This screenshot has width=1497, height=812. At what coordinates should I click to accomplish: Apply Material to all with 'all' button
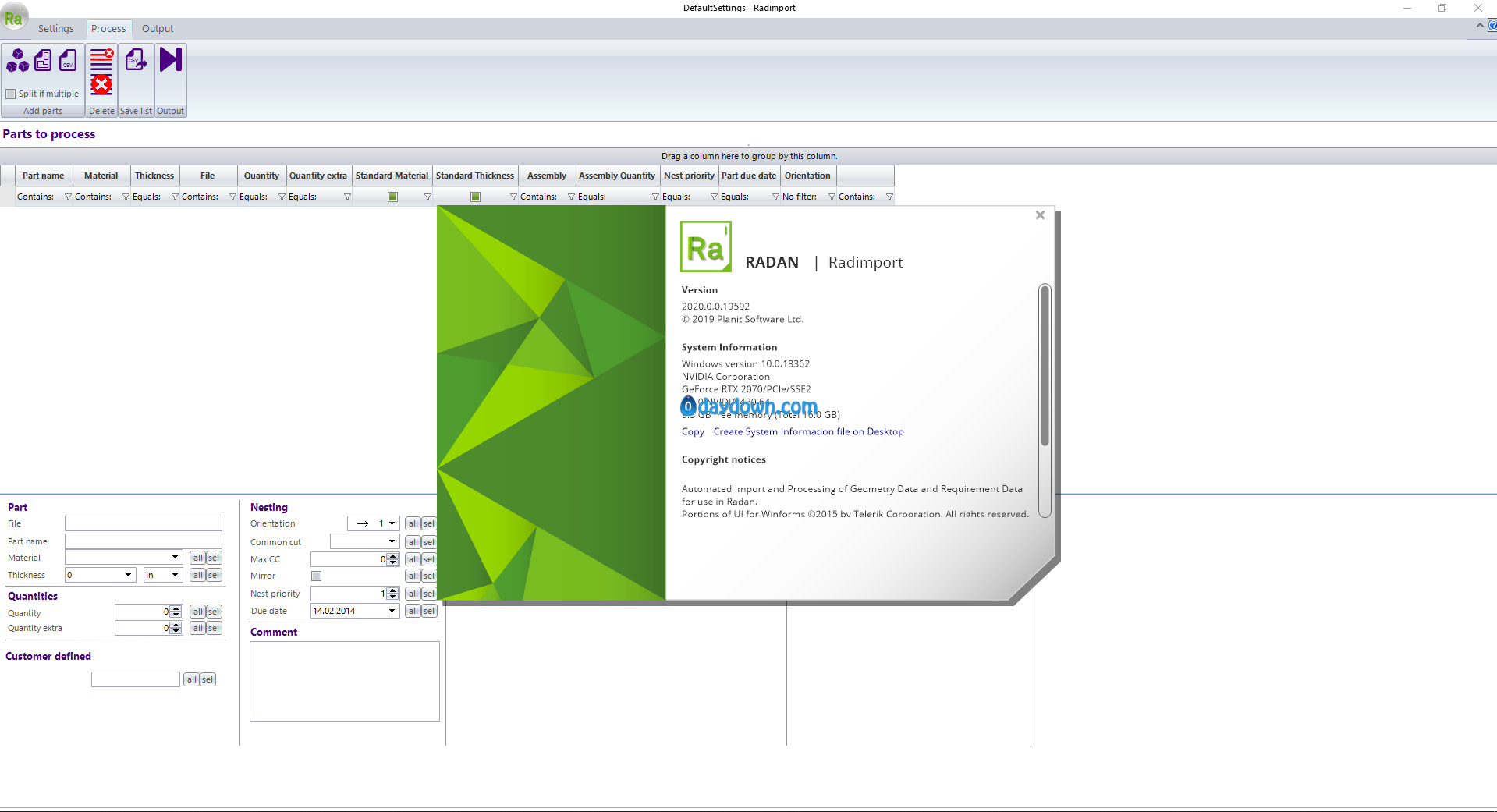tap(197, 558)
